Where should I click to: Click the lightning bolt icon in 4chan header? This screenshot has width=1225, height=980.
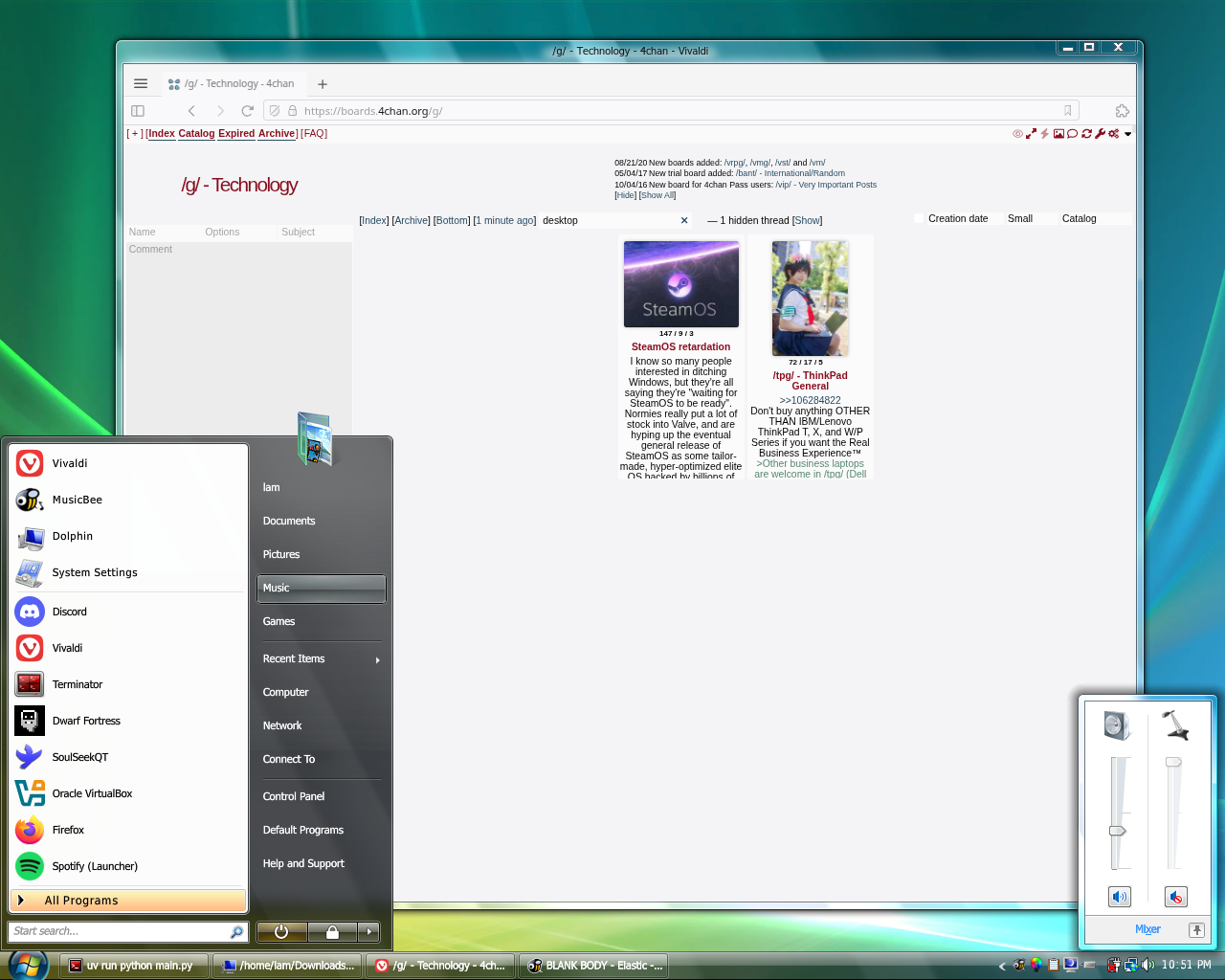click(x=1044, y=134)
